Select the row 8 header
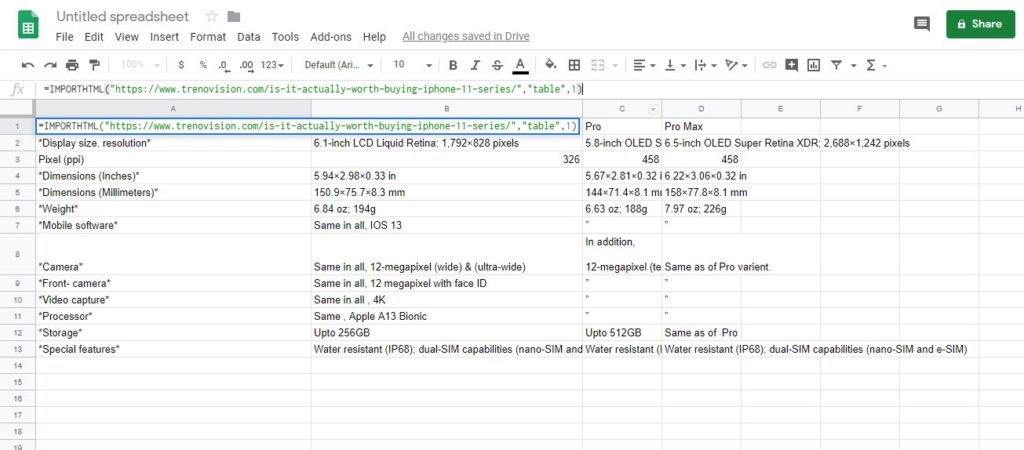Image resolution: width=1024 pixels, height=450 pixels. pyautogui.click(x=18, y=253)
